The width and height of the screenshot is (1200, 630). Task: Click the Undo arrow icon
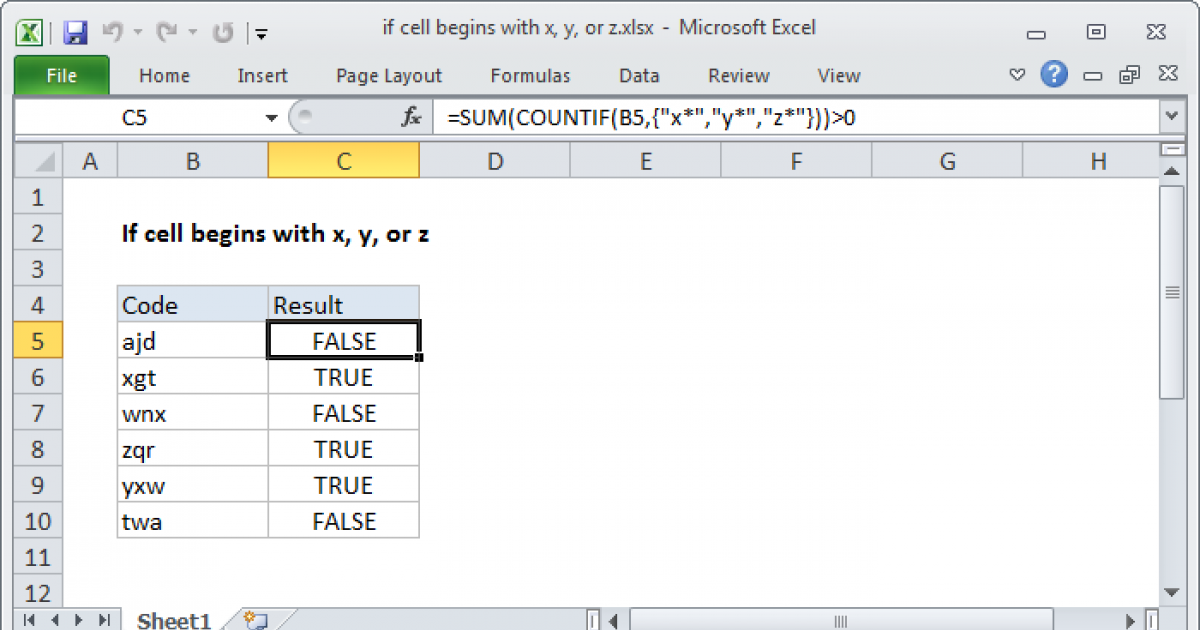click(112, 32)
